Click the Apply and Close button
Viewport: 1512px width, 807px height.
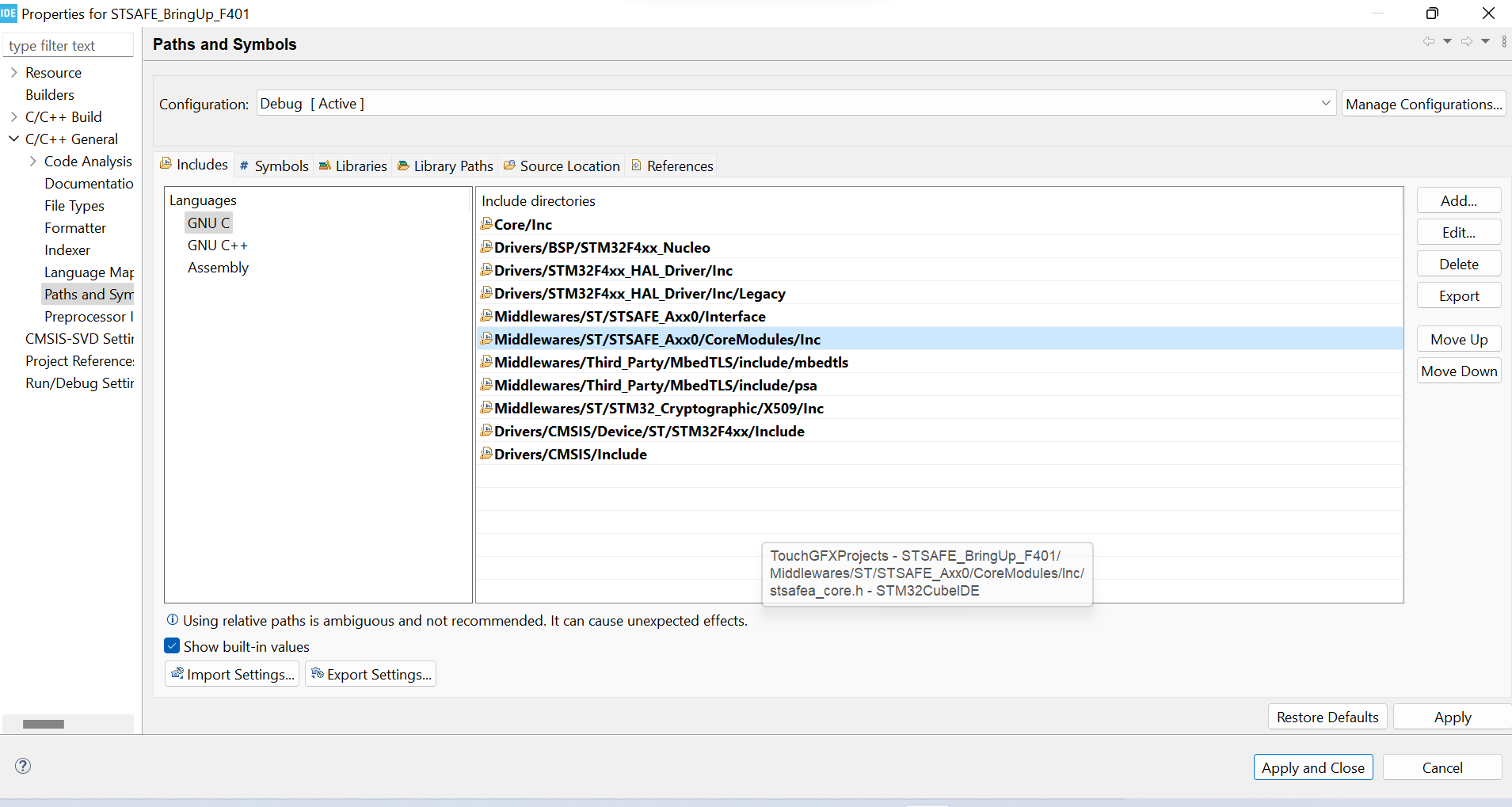1313,767
